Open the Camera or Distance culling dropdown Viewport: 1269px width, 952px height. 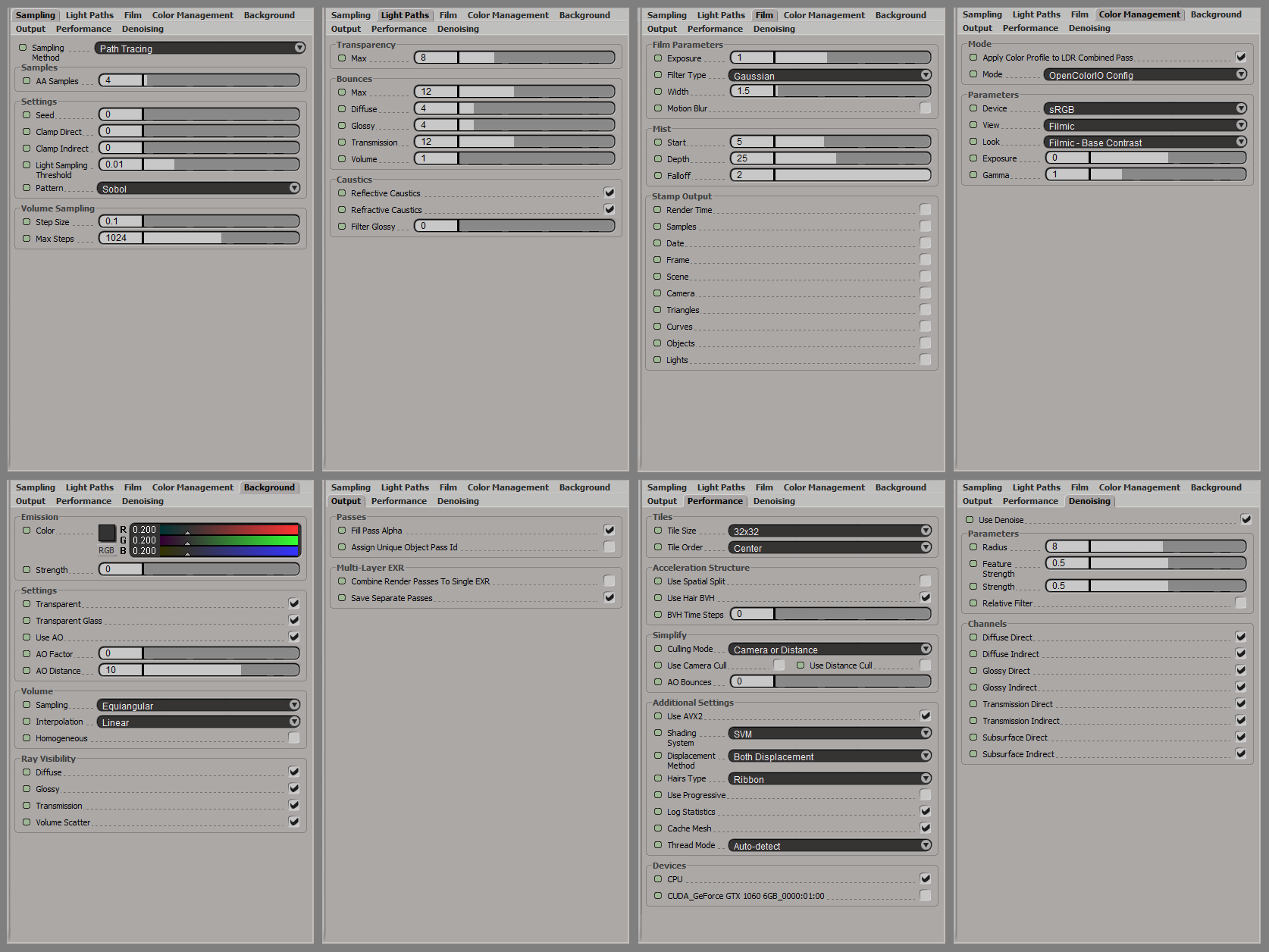(830, 650)
